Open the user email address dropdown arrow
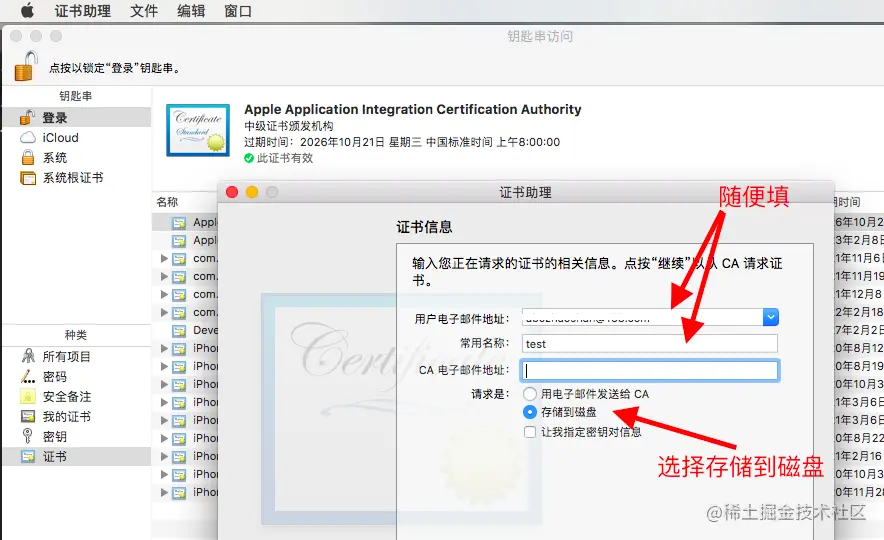 coord(771,317)
